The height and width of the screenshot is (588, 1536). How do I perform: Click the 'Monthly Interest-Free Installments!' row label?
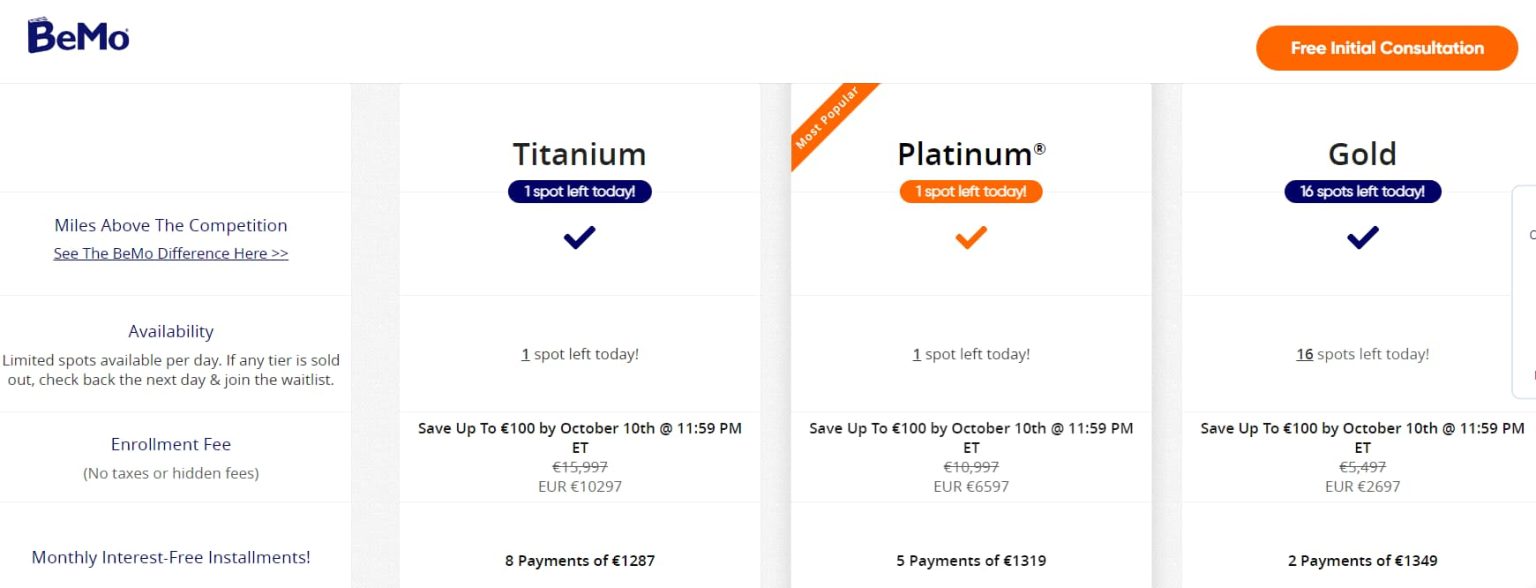[x=171, y=558]
